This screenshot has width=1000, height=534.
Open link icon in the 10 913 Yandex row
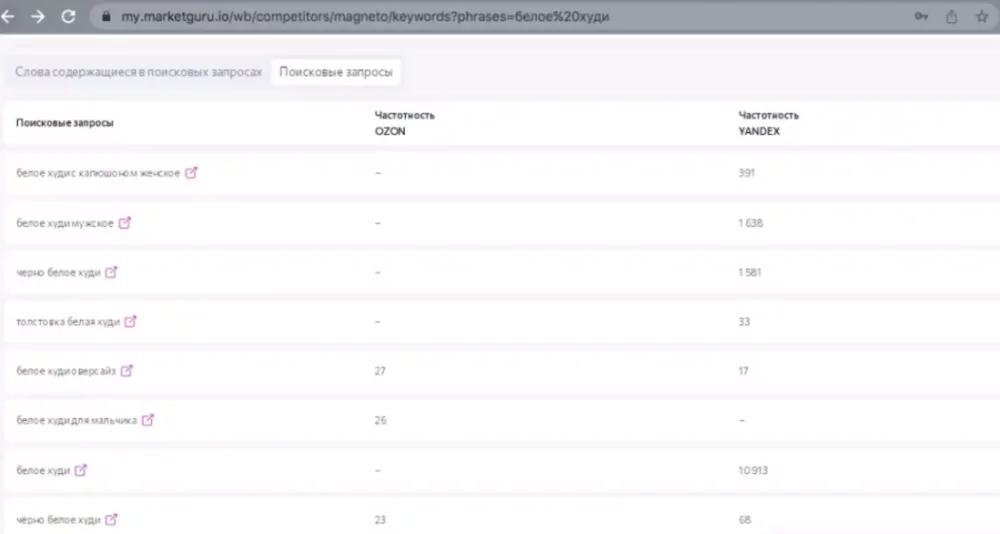[x=81, y=470]
